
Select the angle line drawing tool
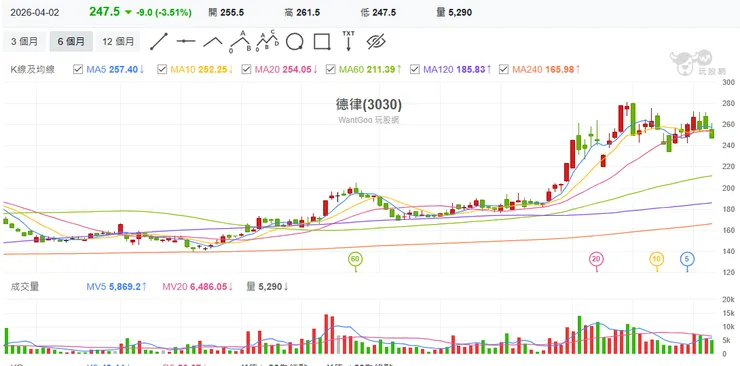[213, 42]
